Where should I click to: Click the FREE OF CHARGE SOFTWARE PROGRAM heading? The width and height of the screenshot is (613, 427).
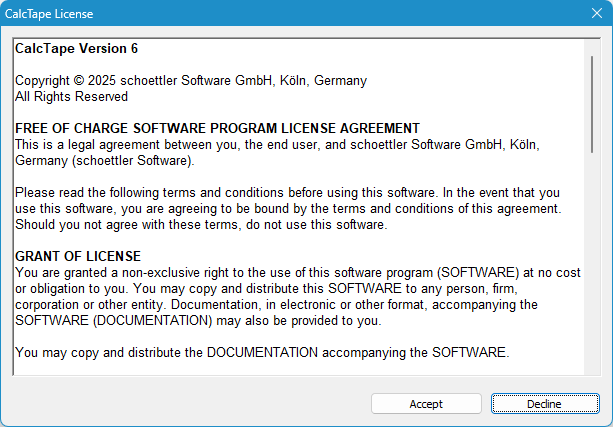[217, 128]
